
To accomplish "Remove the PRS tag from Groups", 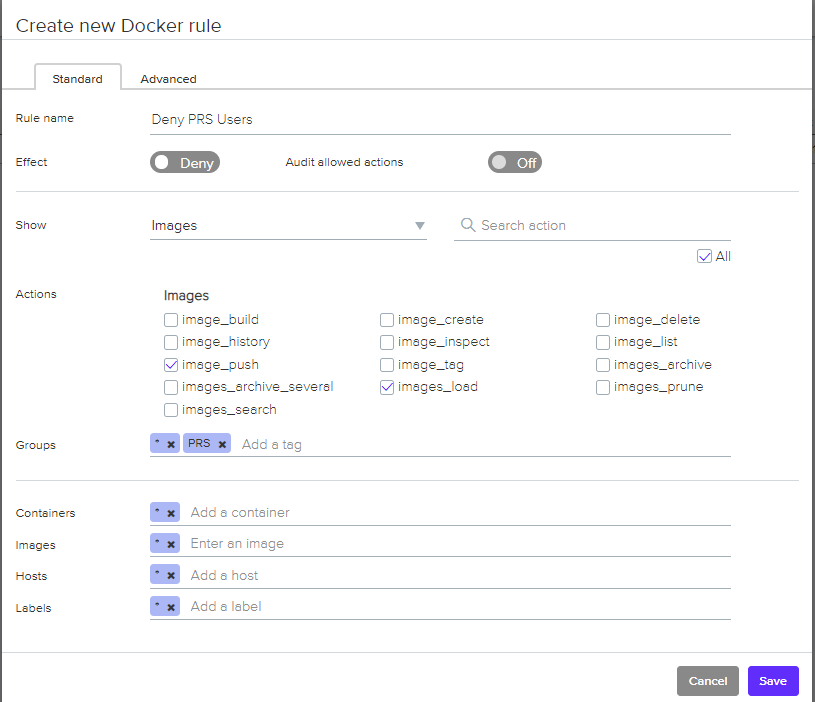I will (x=222, y=444).
